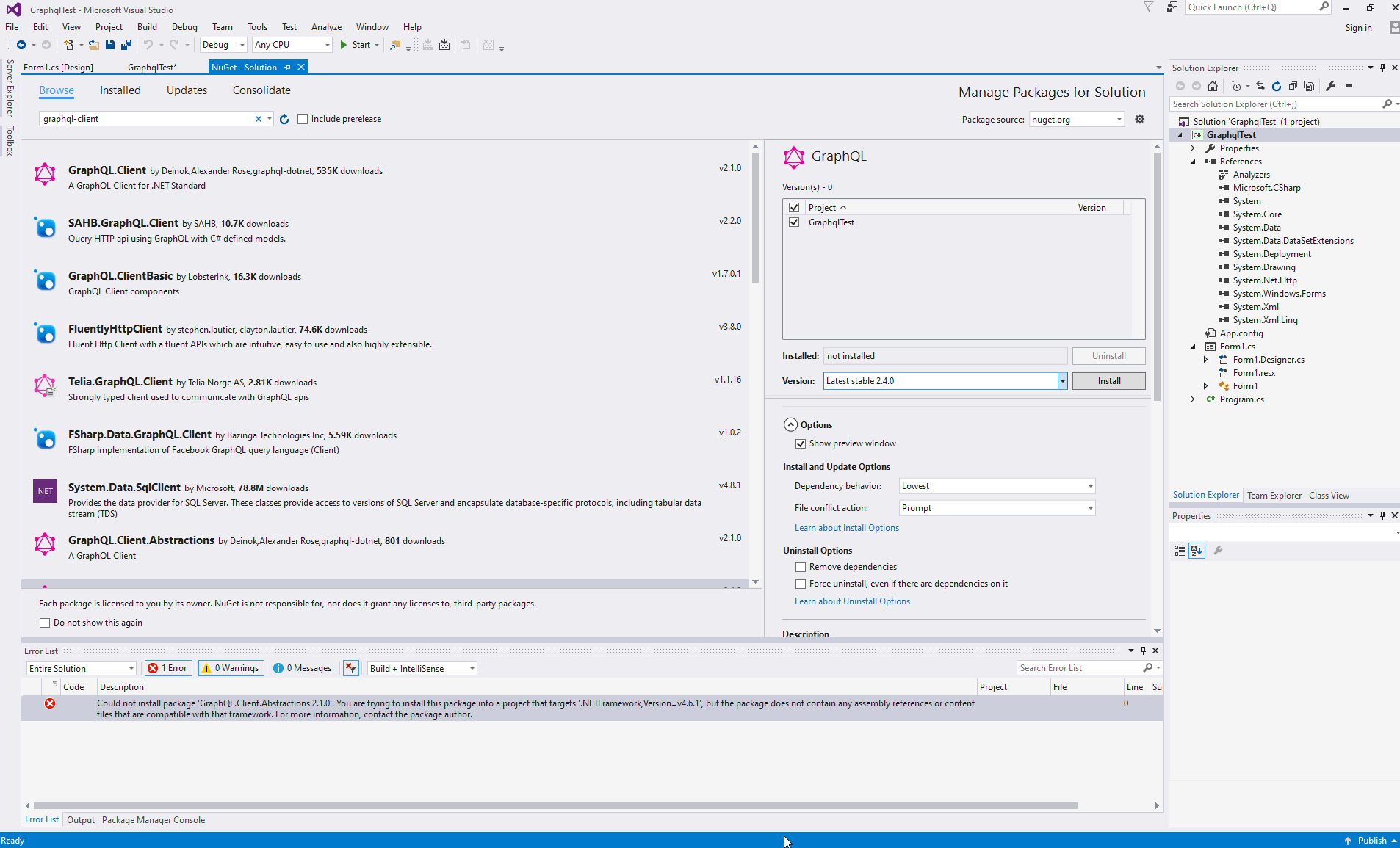Open Properties via wrench icon in Solution Explorer

point(1331,86)
